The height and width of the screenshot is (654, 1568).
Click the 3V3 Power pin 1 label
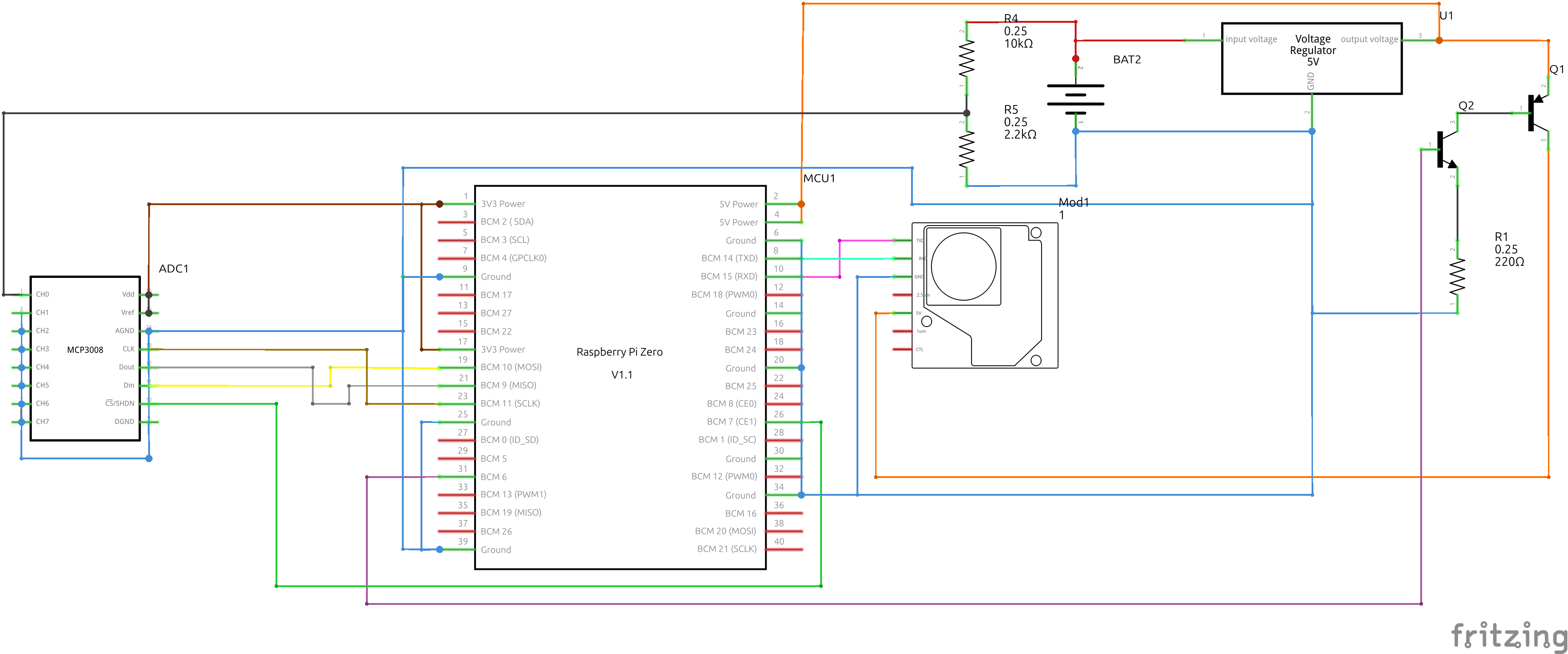pos(503,204)
